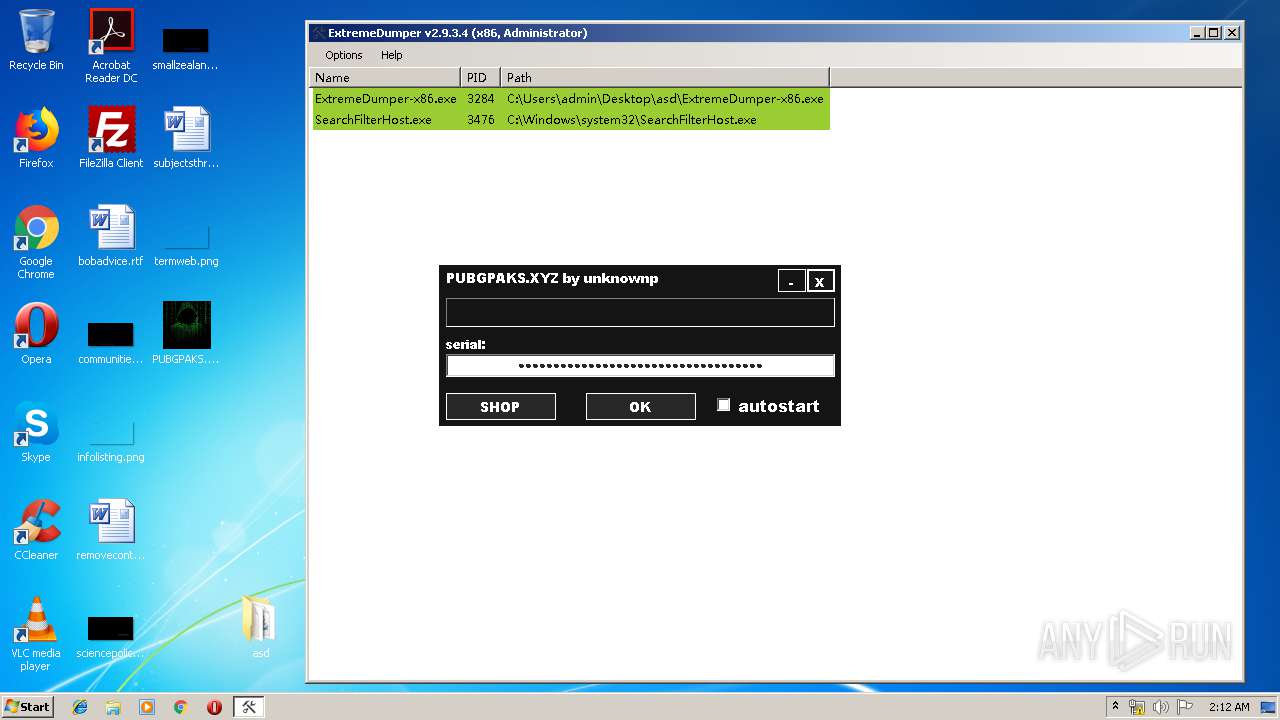The height and width of the screenshot is (720, 1280).
Task: Click path of ExtremeDumper-x86.exe
Action: point(665,99)
